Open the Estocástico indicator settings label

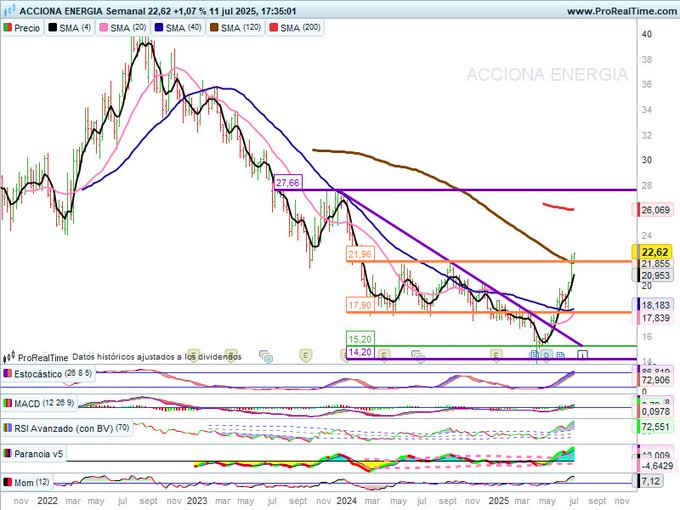click(53, 374)
